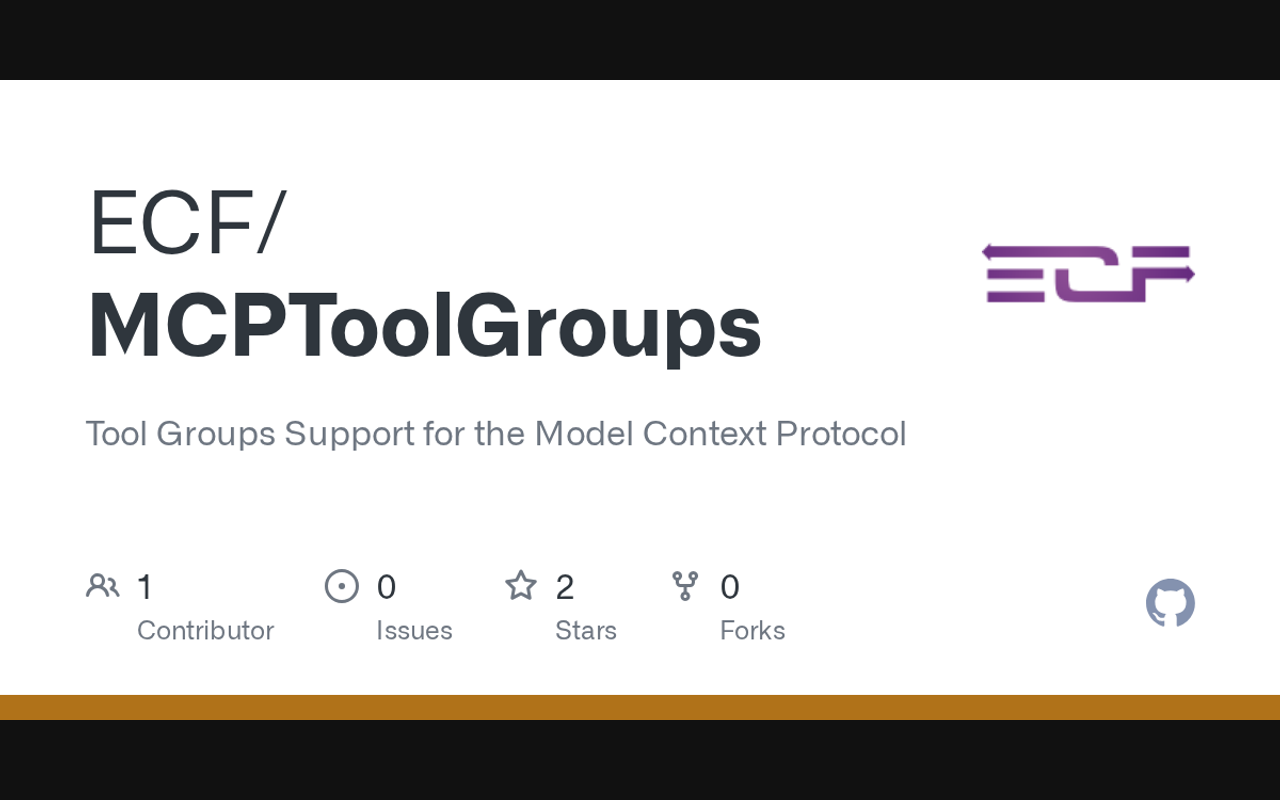Select the Contributor label
This screenshot has height=800, width=1280.
(205, 630)
